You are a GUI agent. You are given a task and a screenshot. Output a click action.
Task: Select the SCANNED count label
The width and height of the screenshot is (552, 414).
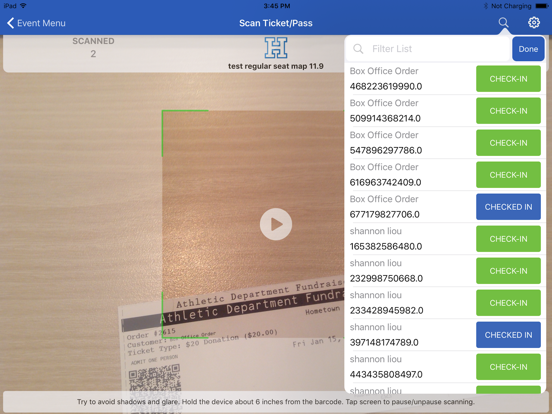point(93,41)
